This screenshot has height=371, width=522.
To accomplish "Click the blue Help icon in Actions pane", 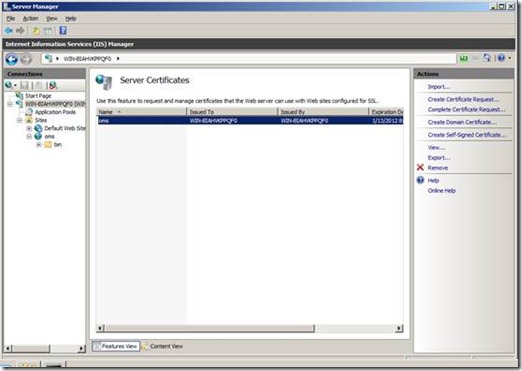I will tap(420, 180).
